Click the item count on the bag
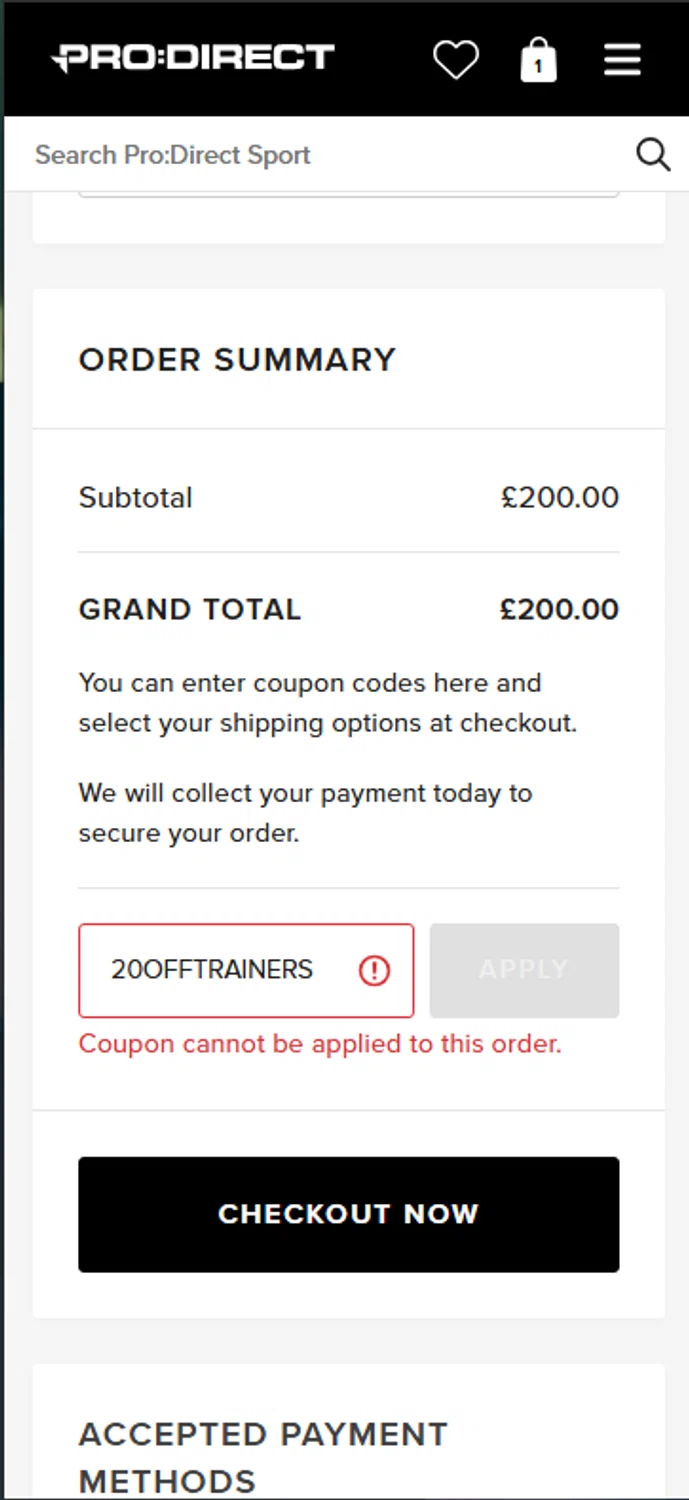The width and height of the screenshot is (689, 1500). pos(538,67)
